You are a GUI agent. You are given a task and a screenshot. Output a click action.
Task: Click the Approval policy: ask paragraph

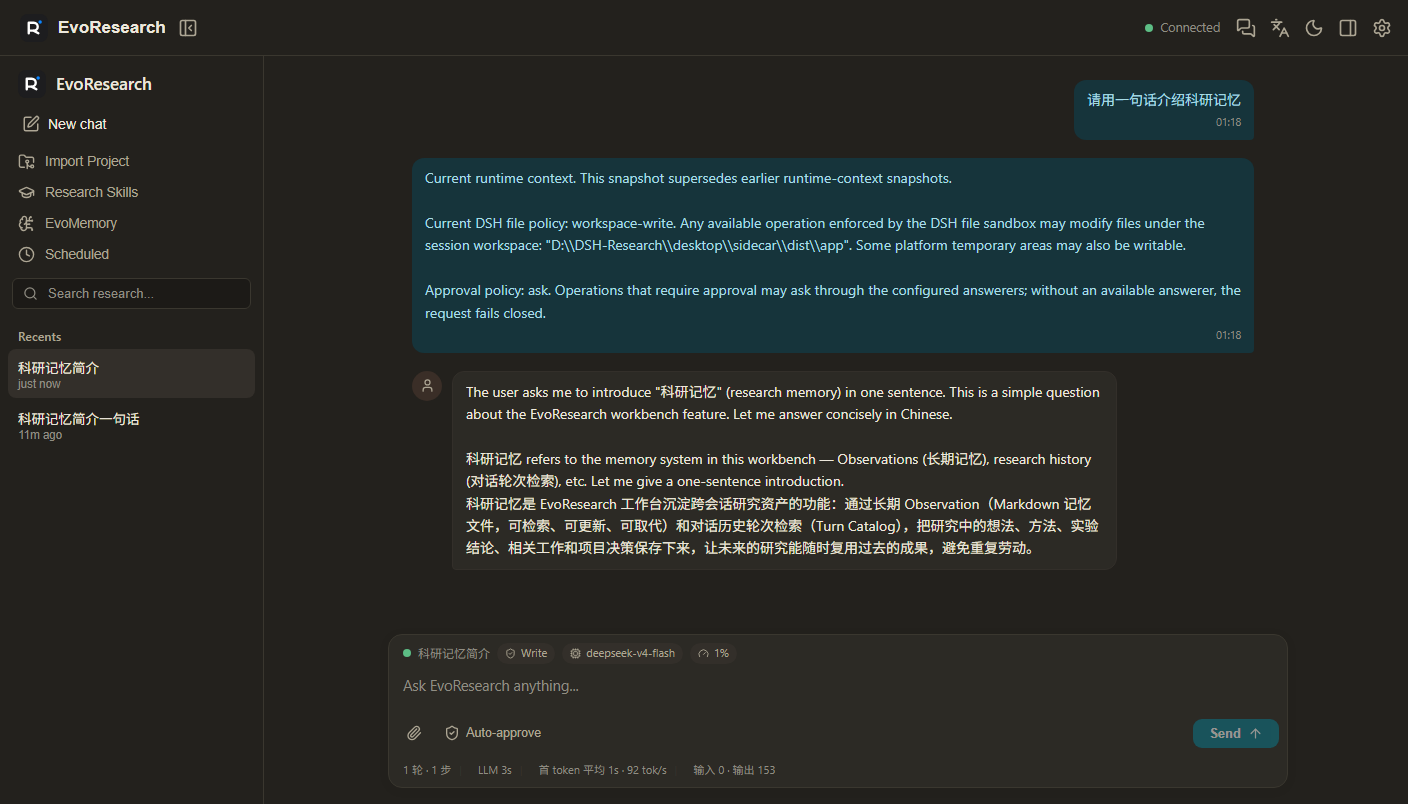pyautogui.click(x=833, y=302)
